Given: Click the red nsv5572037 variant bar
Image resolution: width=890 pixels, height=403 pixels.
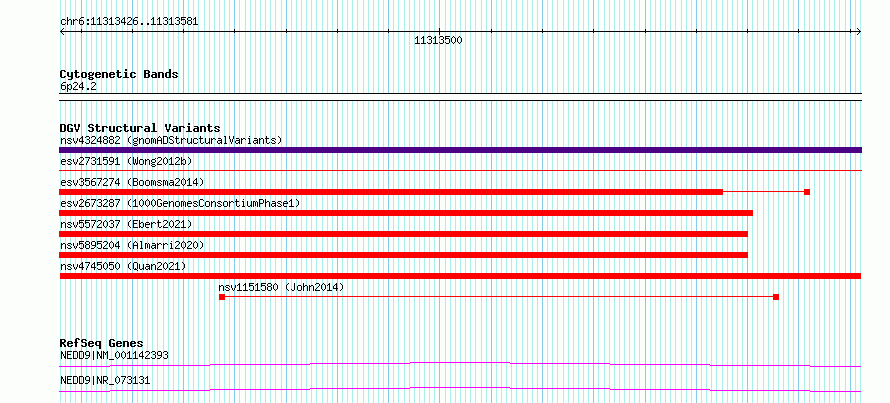Looking at the screenshot, I should tap(404, 234).
